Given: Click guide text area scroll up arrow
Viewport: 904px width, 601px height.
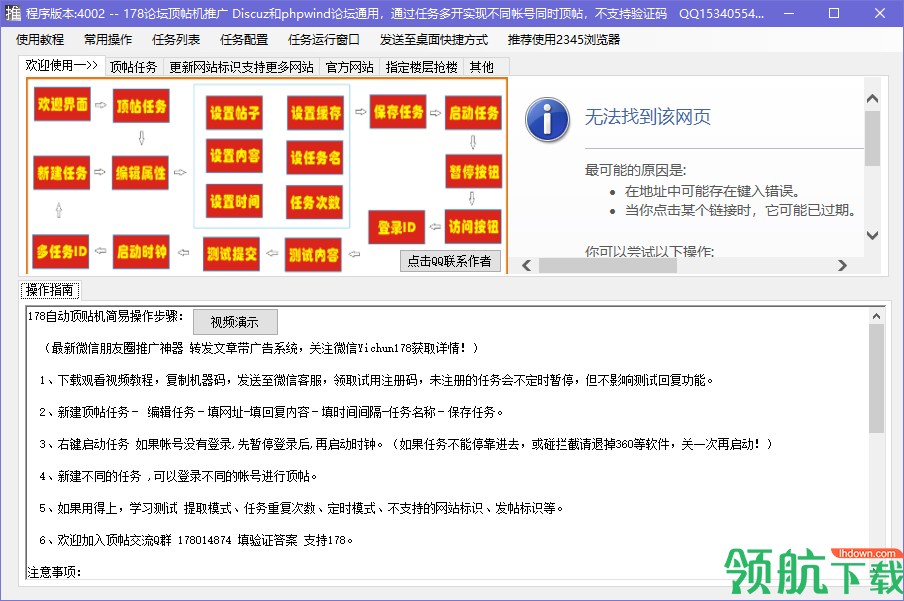Looking at the screenshot, I should click(876, 316).
